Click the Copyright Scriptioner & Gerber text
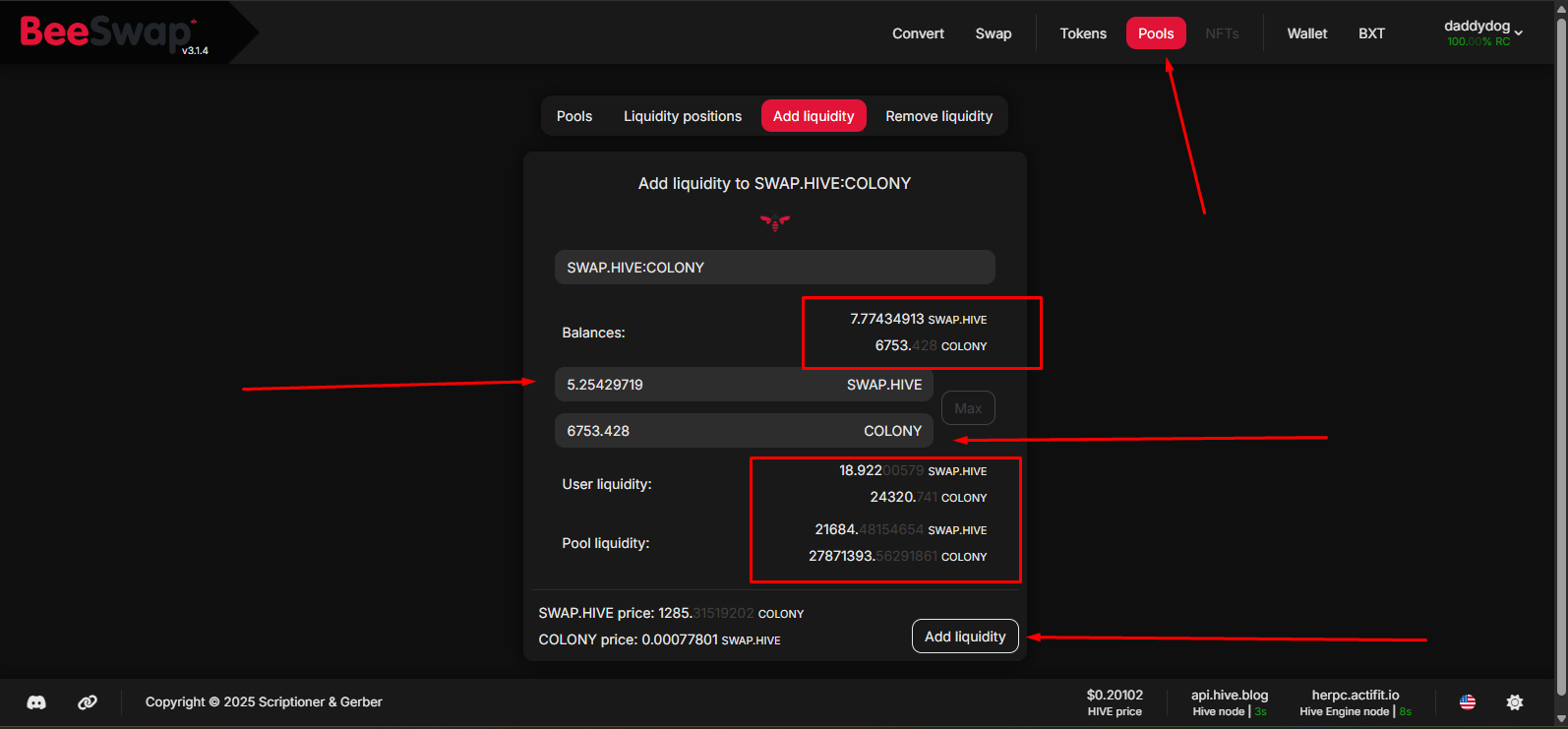This screenshot has height=729, width=1568. (264, 702)
